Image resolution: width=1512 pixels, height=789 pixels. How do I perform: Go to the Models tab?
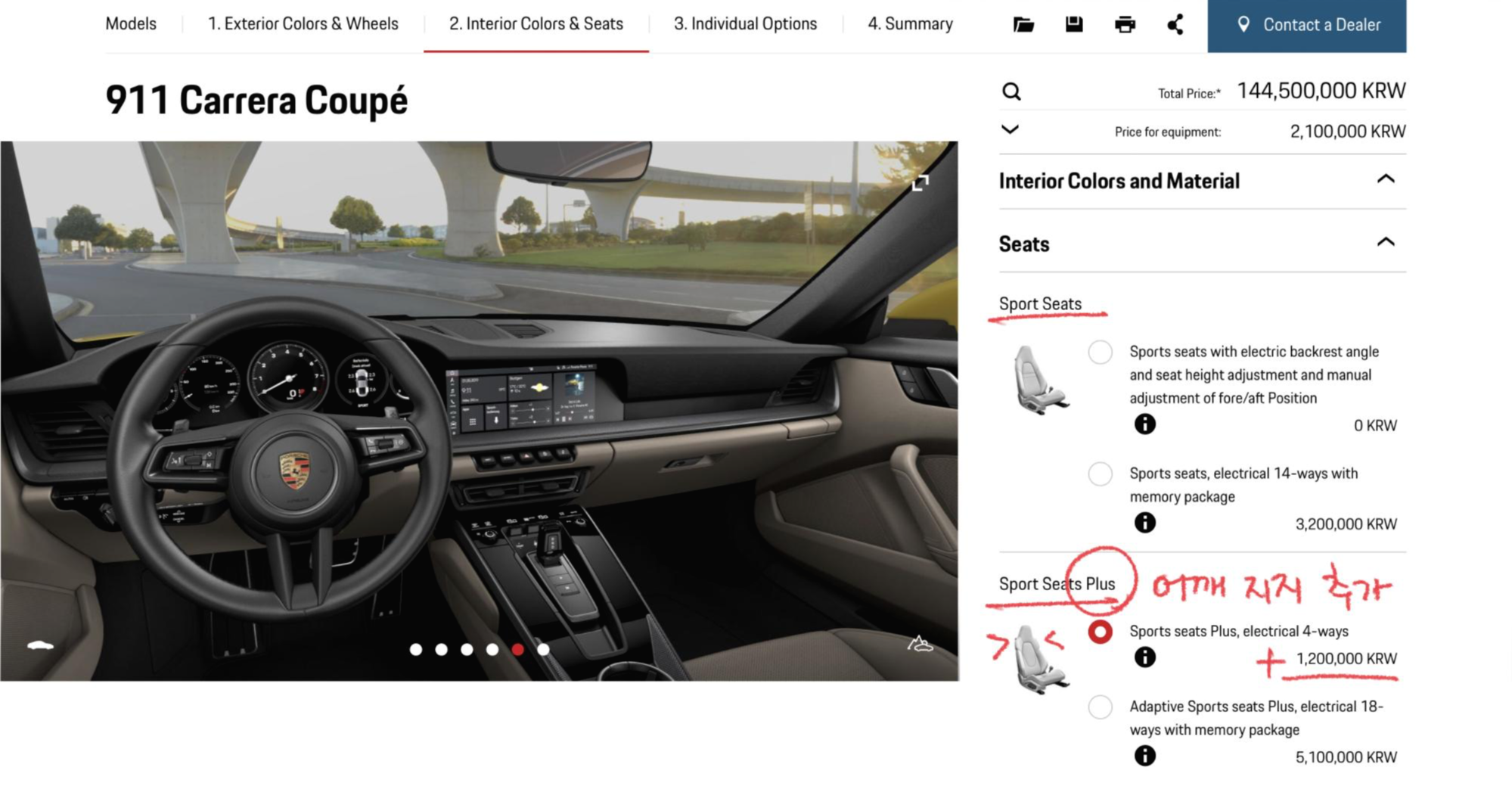pyautogui.click(x=131, y=24)
